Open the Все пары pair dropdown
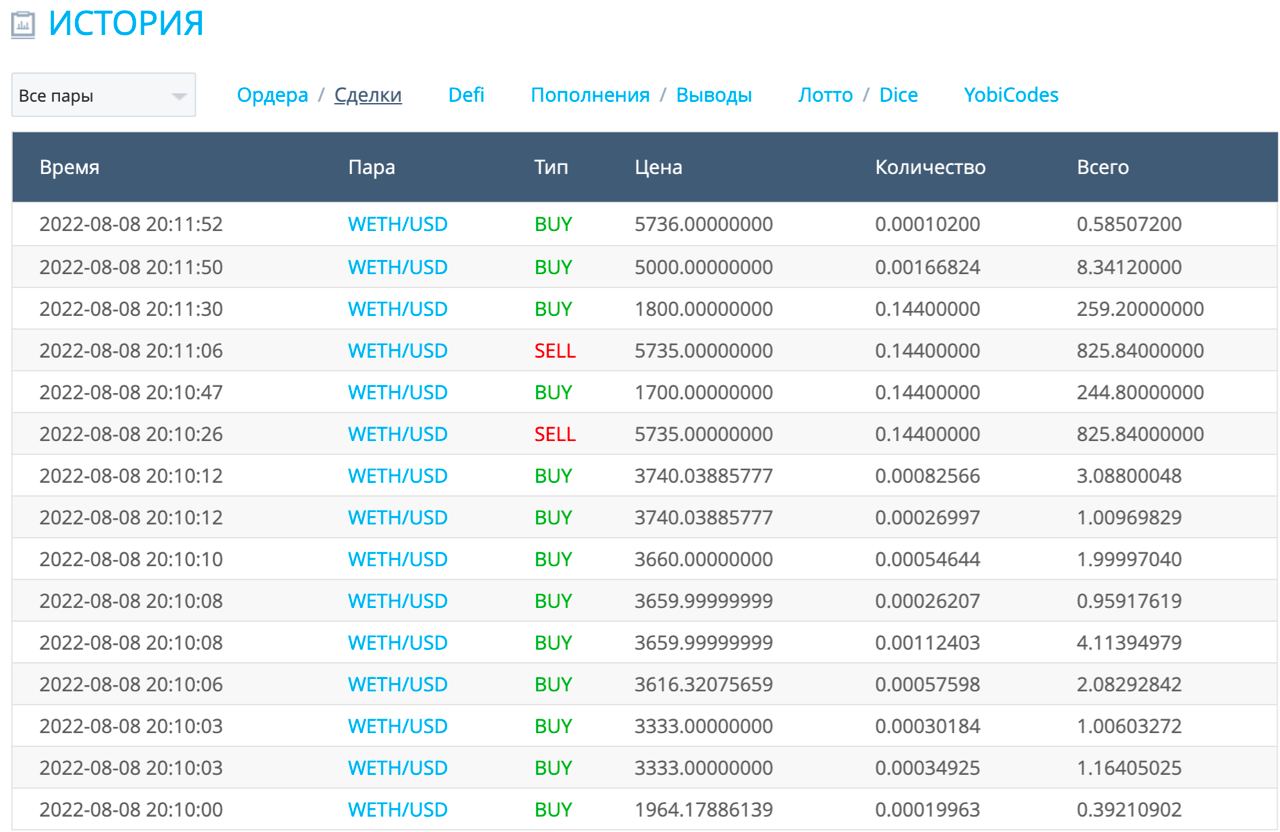 tap(103, 95)
